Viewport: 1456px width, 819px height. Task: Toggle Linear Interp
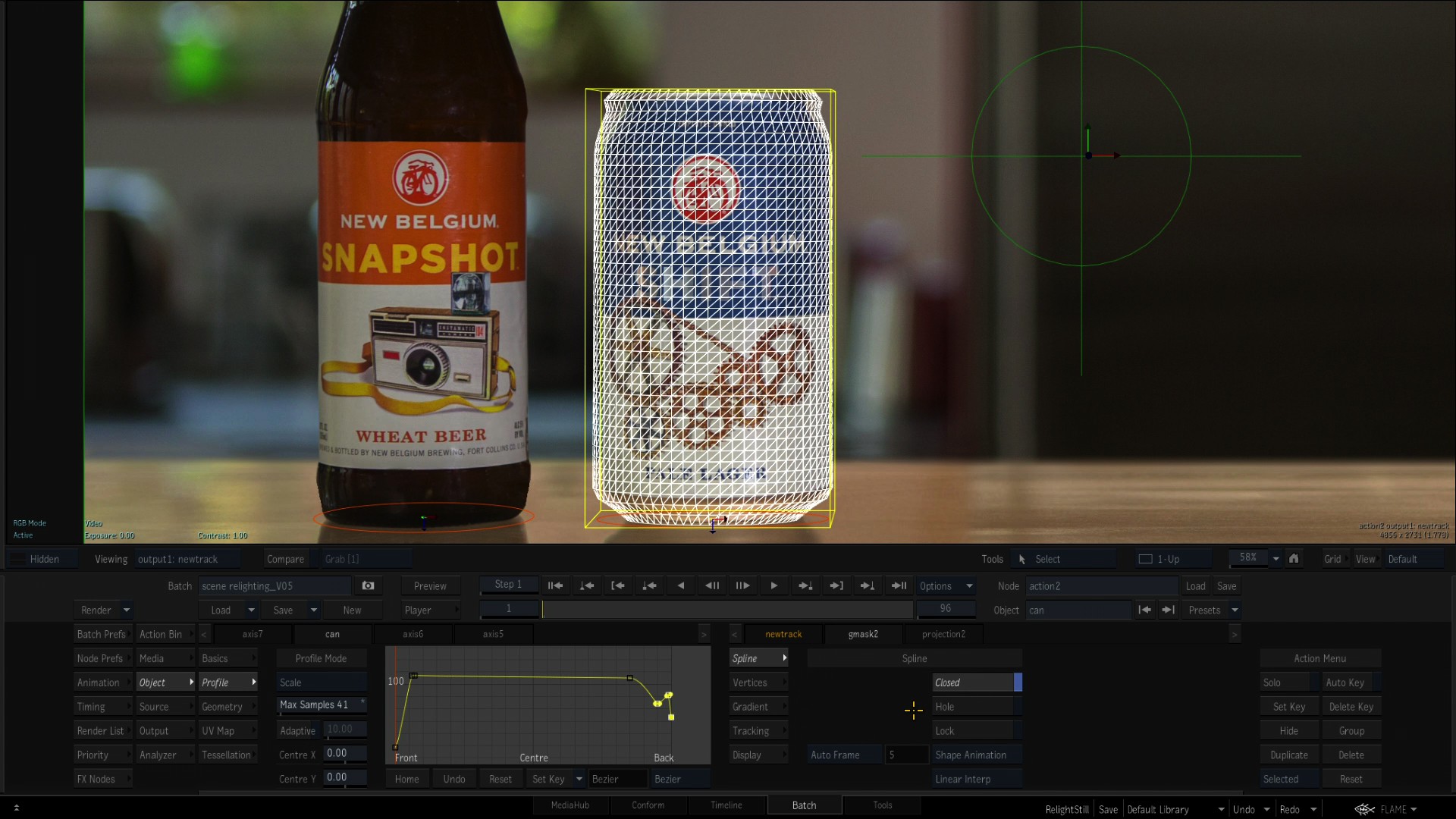977,779
